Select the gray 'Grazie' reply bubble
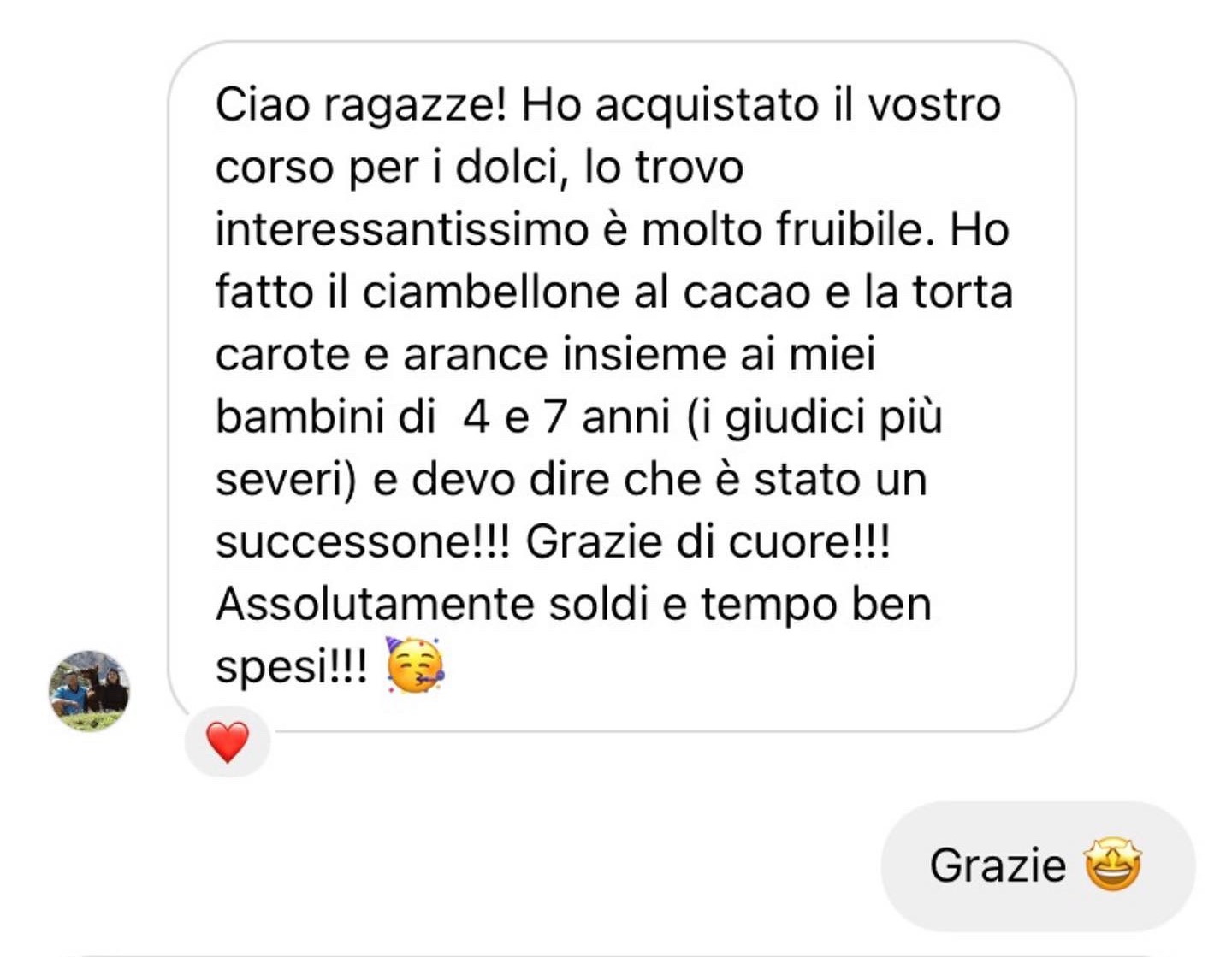The width and height of the screenshot is (1232, 957). [1038, 865]
